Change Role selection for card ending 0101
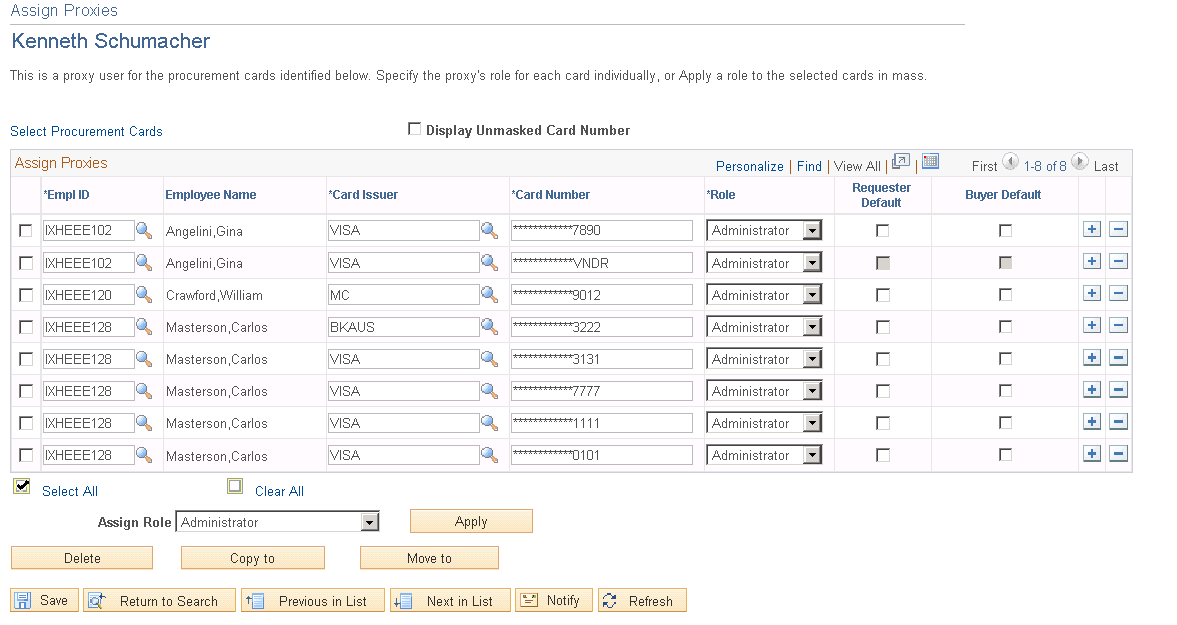The width and height of the screenshot is (1177, 625). (x=814, y=454)
